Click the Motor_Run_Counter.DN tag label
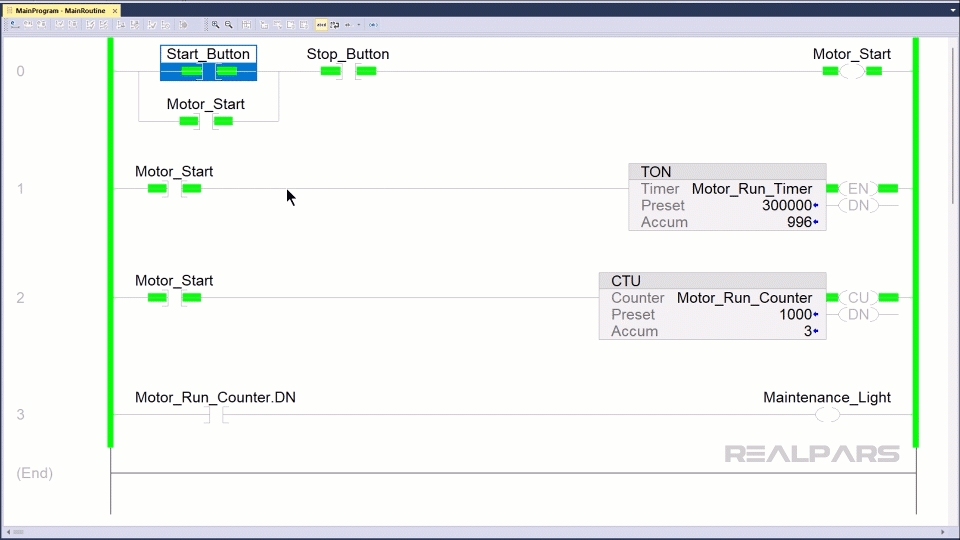 216,397
